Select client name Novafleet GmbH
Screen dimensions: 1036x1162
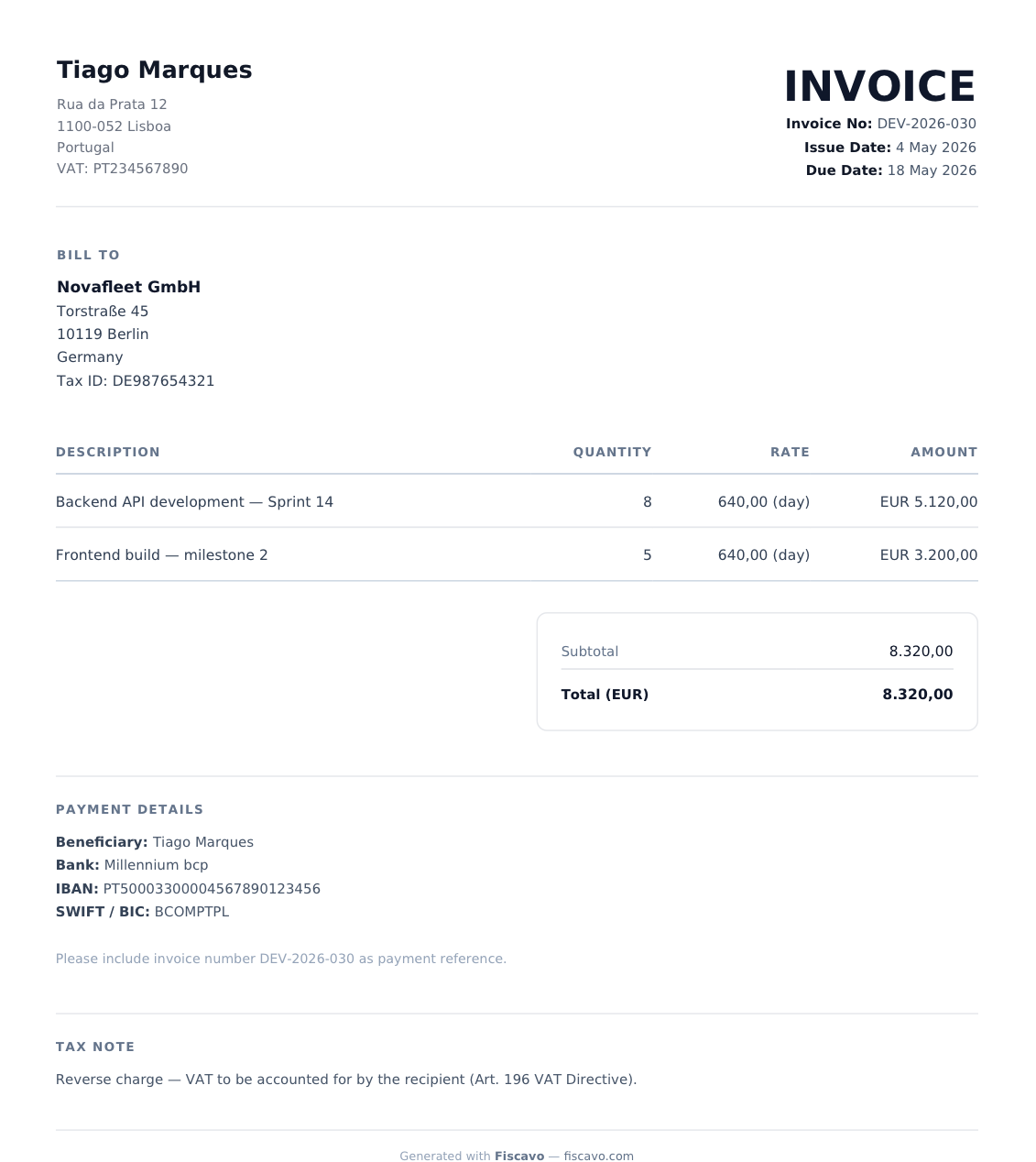coord(128,287)
